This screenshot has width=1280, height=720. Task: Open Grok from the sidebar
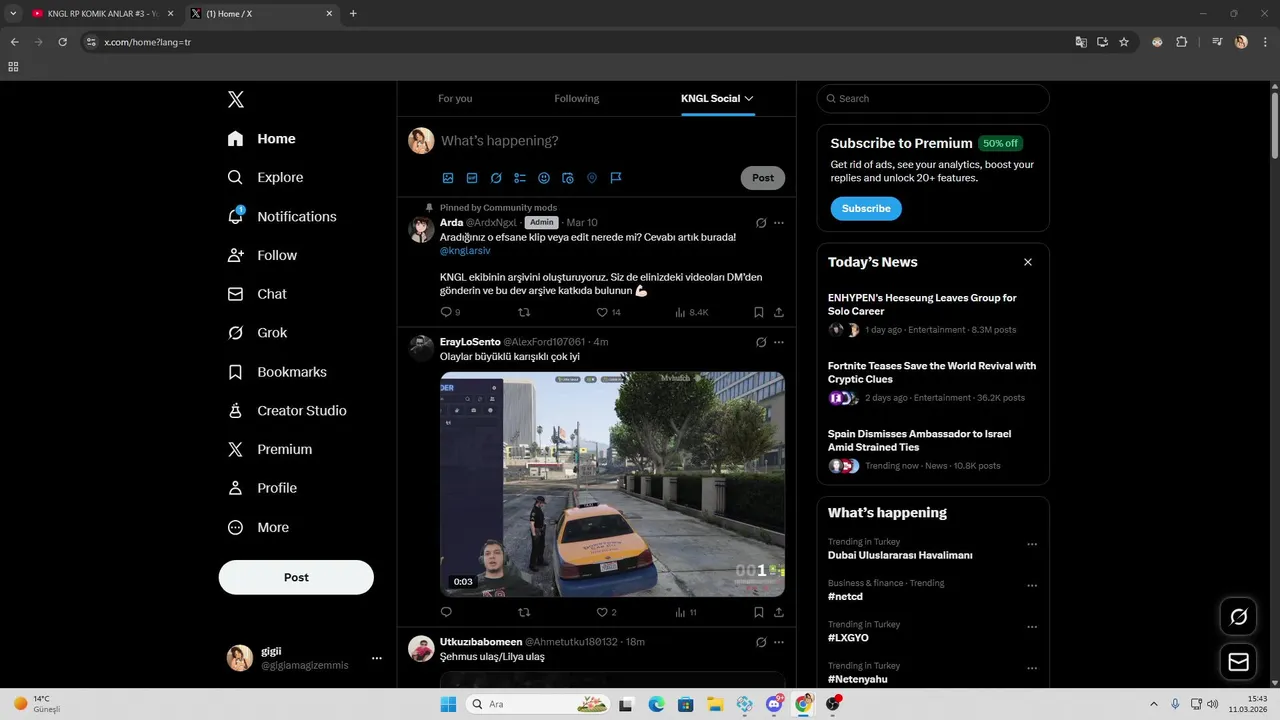(x=257, y=333)
